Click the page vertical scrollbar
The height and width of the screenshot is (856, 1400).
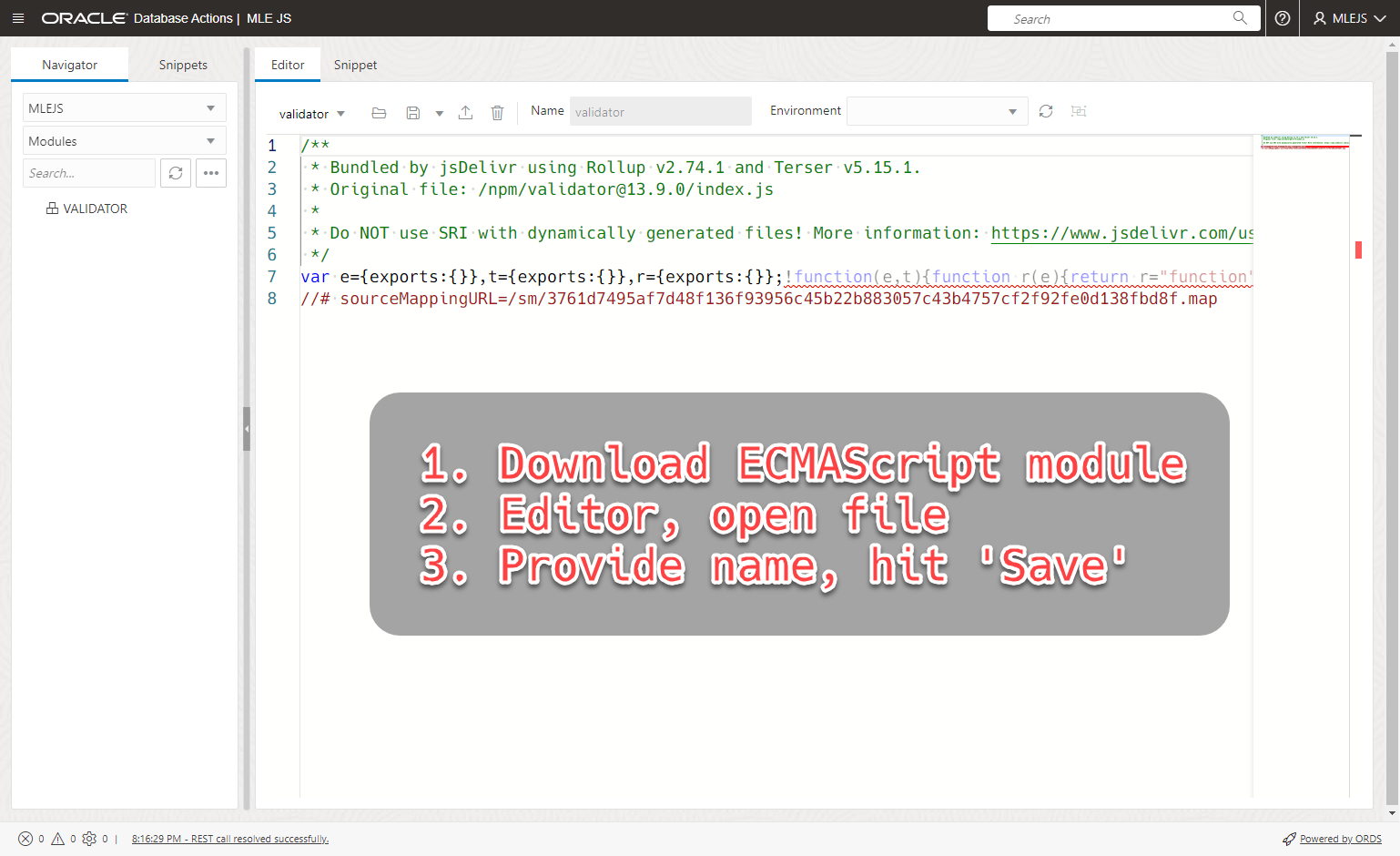click(1392, 429)
